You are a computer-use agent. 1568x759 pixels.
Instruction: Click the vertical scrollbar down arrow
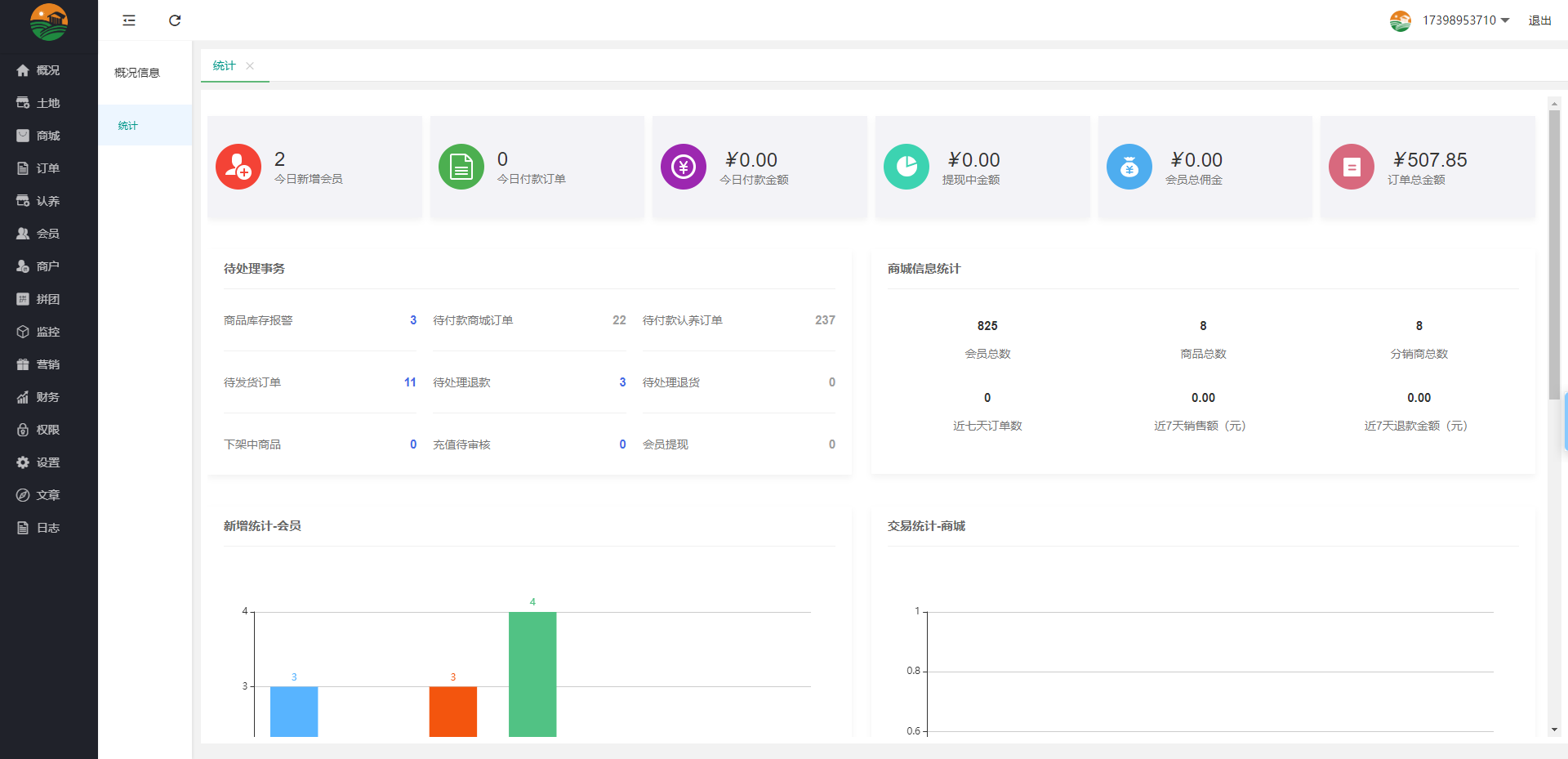[1554, 730]
